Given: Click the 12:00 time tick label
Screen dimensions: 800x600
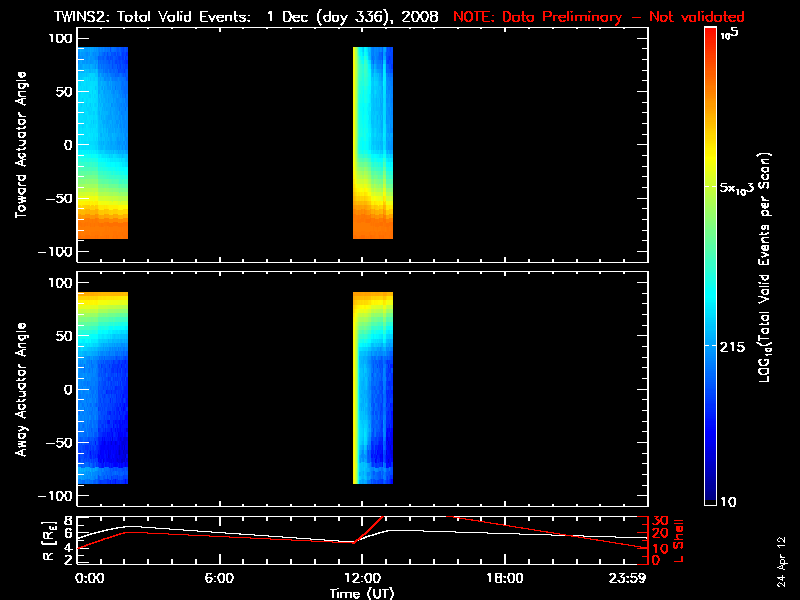Looking at the screenshot, I should pyautogui.click(x=361, y=578).
